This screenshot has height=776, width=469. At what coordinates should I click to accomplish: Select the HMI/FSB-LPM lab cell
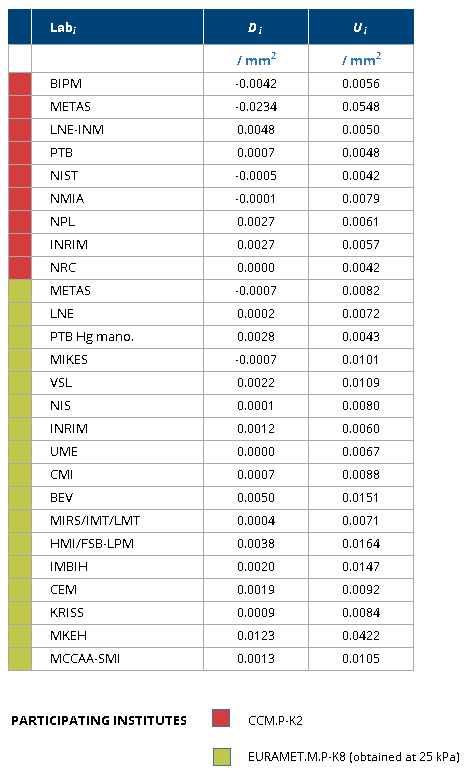(x=117, y=543)
